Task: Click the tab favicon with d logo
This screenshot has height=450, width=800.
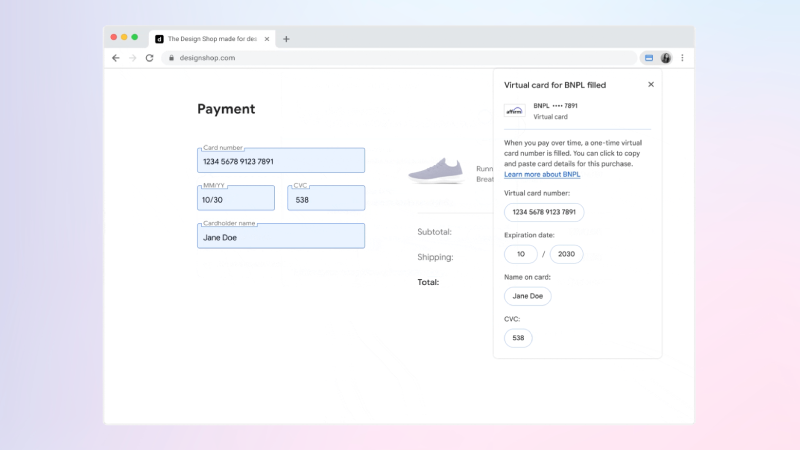Action: 159,39
